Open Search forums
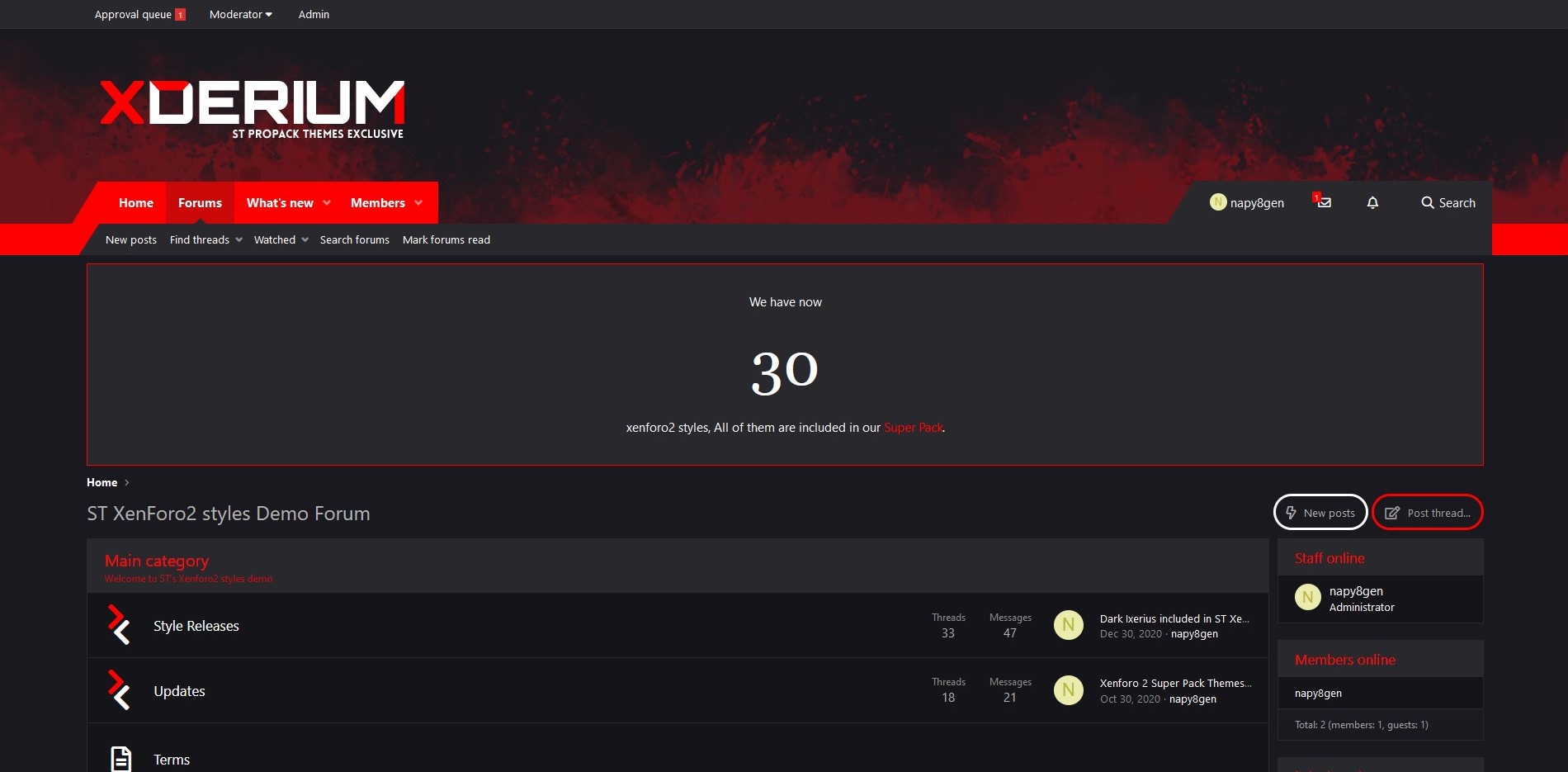 pyautogui.click(x=355, y=239)
